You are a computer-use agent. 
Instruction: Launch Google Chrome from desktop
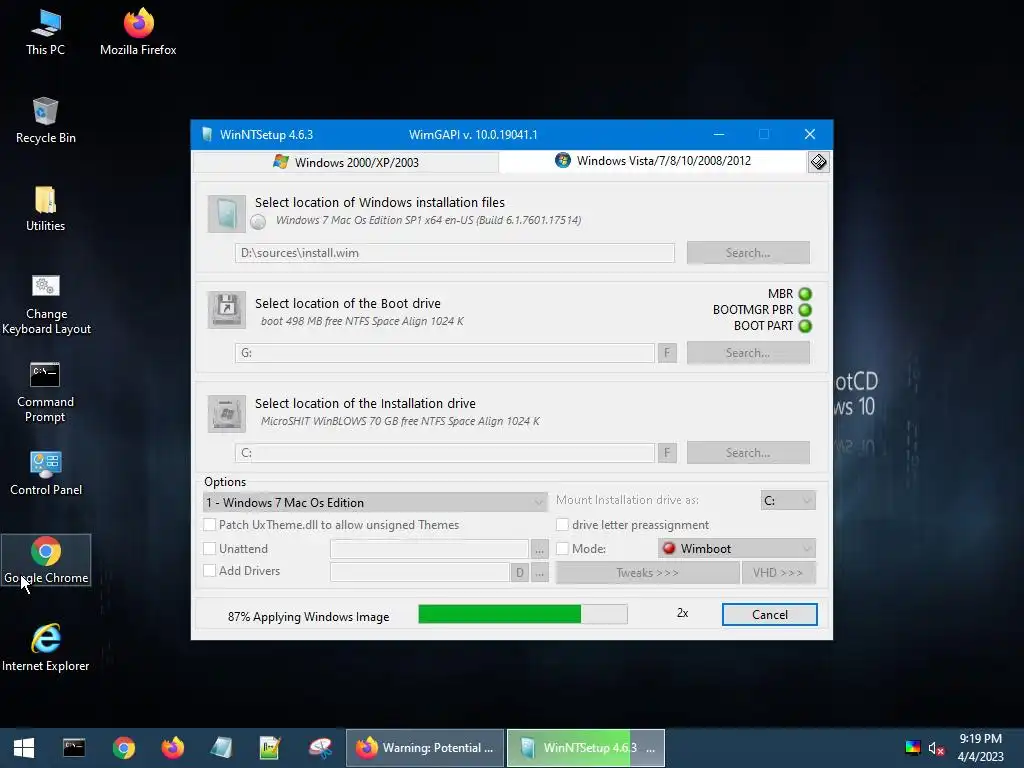(46, 560)
